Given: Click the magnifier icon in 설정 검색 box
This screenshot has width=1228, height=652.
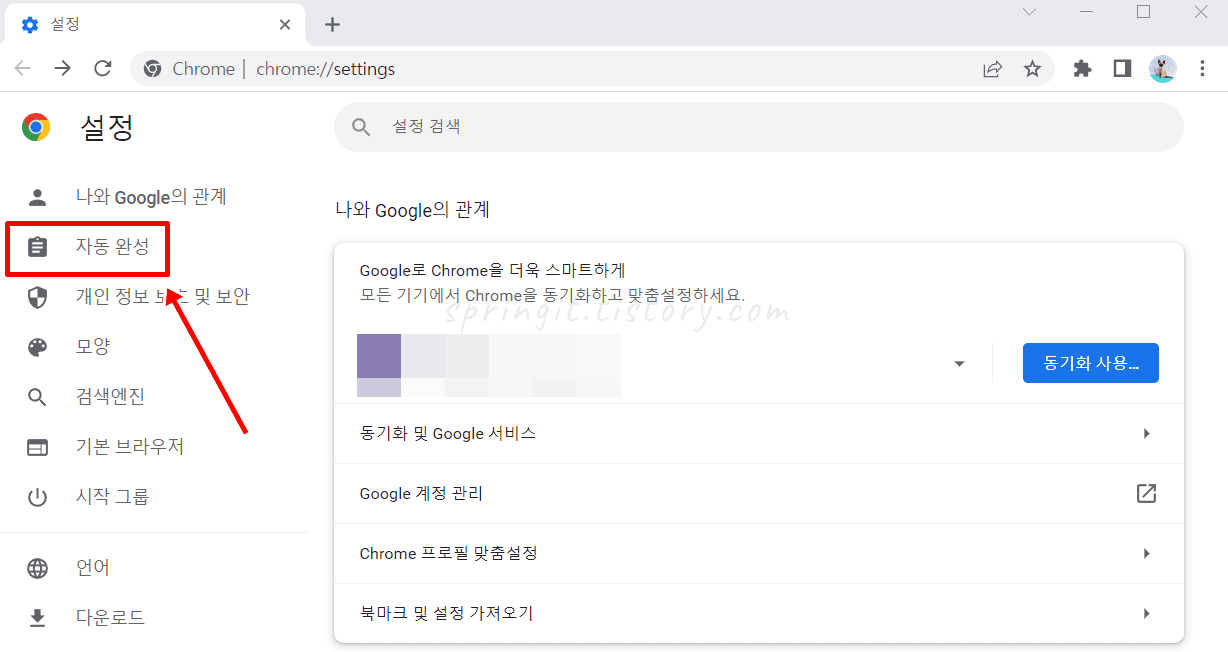Looking at the screenshot, I should click(x=361, y=127).
